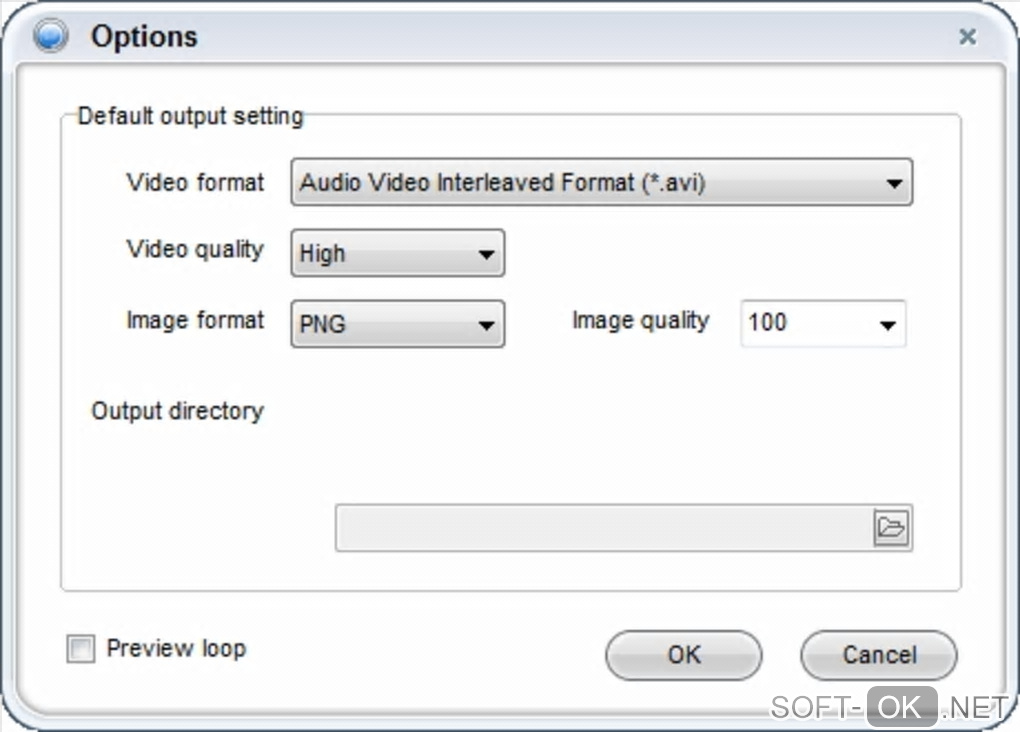Image resolution: width=1020 pixels, height=732 pixels.
Task: Enable the Preview loop checkbox
Action: point(80,649)
